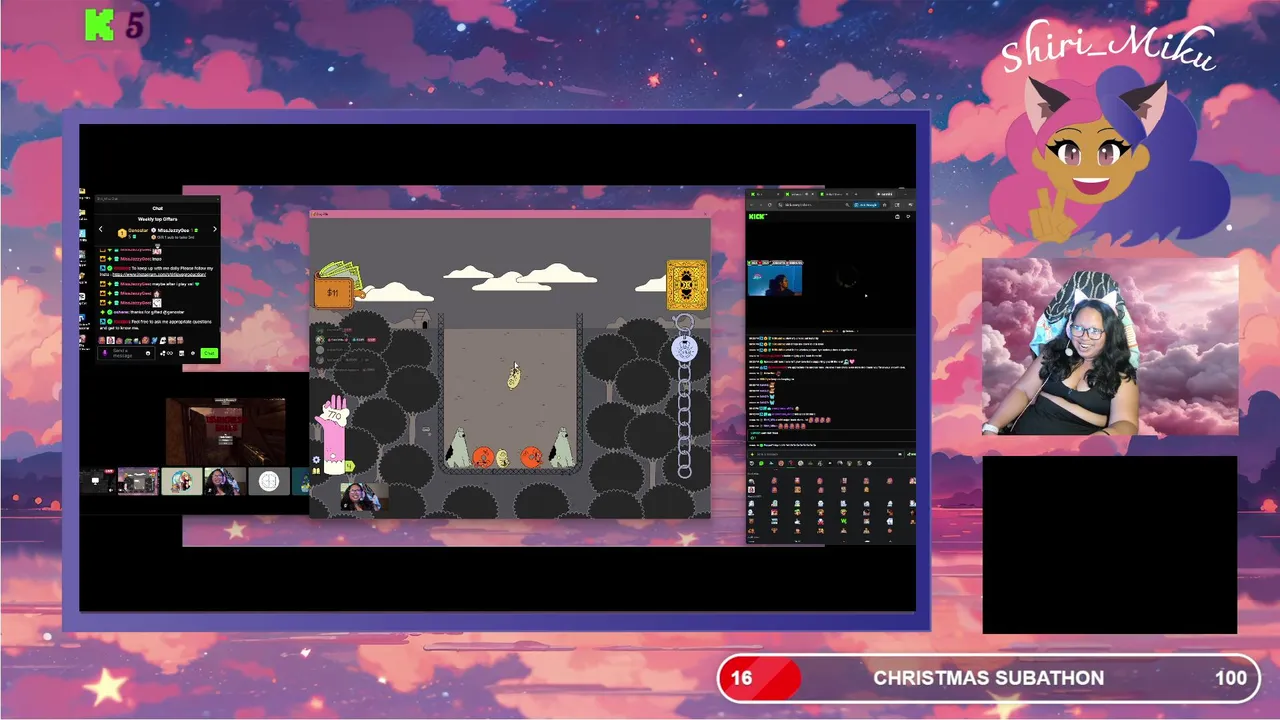Select the cartoon avatar thumbnail in the strip
This screenshot has height=720, width=1280.
coord(181,481)
